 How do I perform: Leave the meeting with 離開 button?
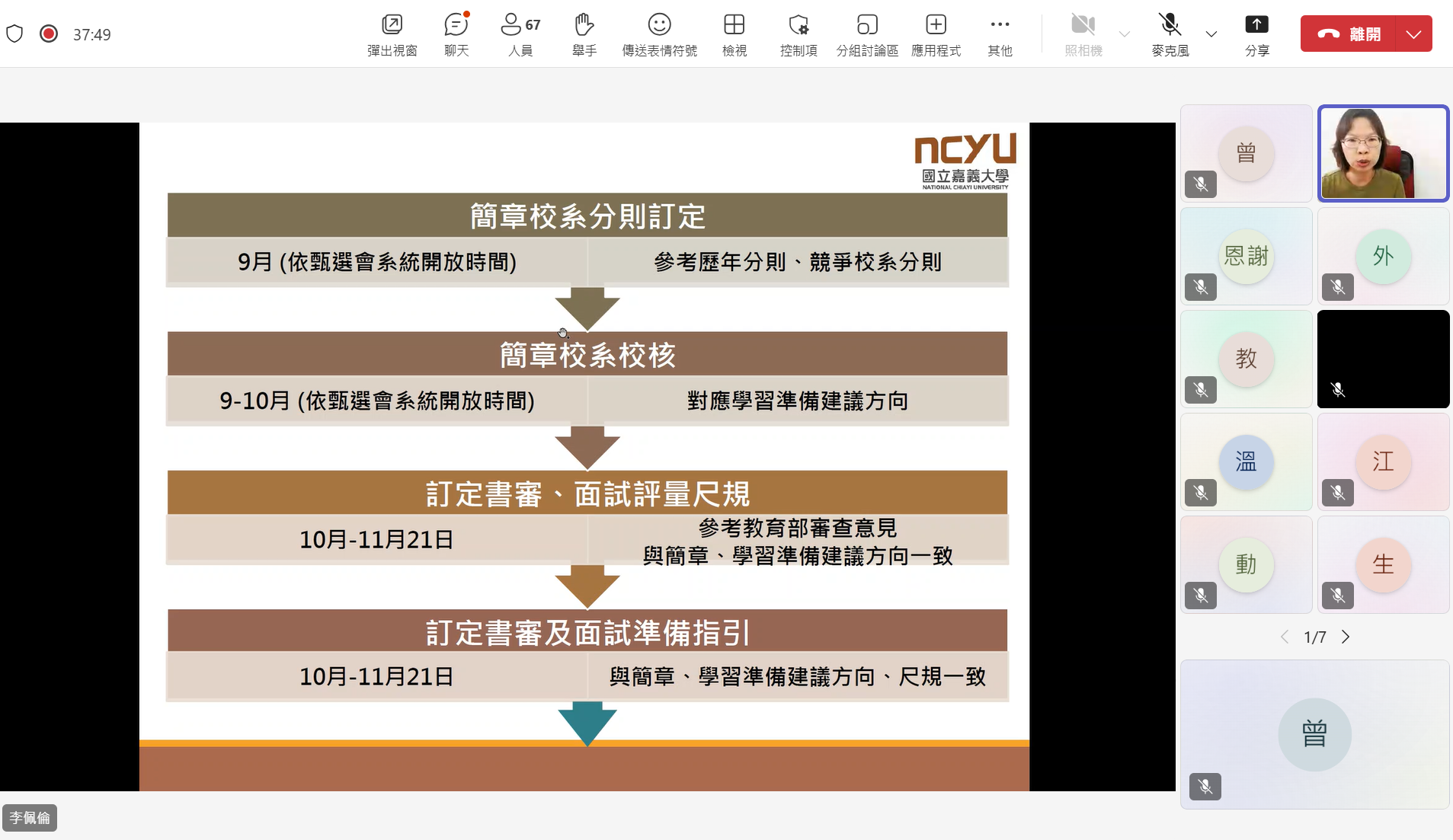tap(1349, 34)
